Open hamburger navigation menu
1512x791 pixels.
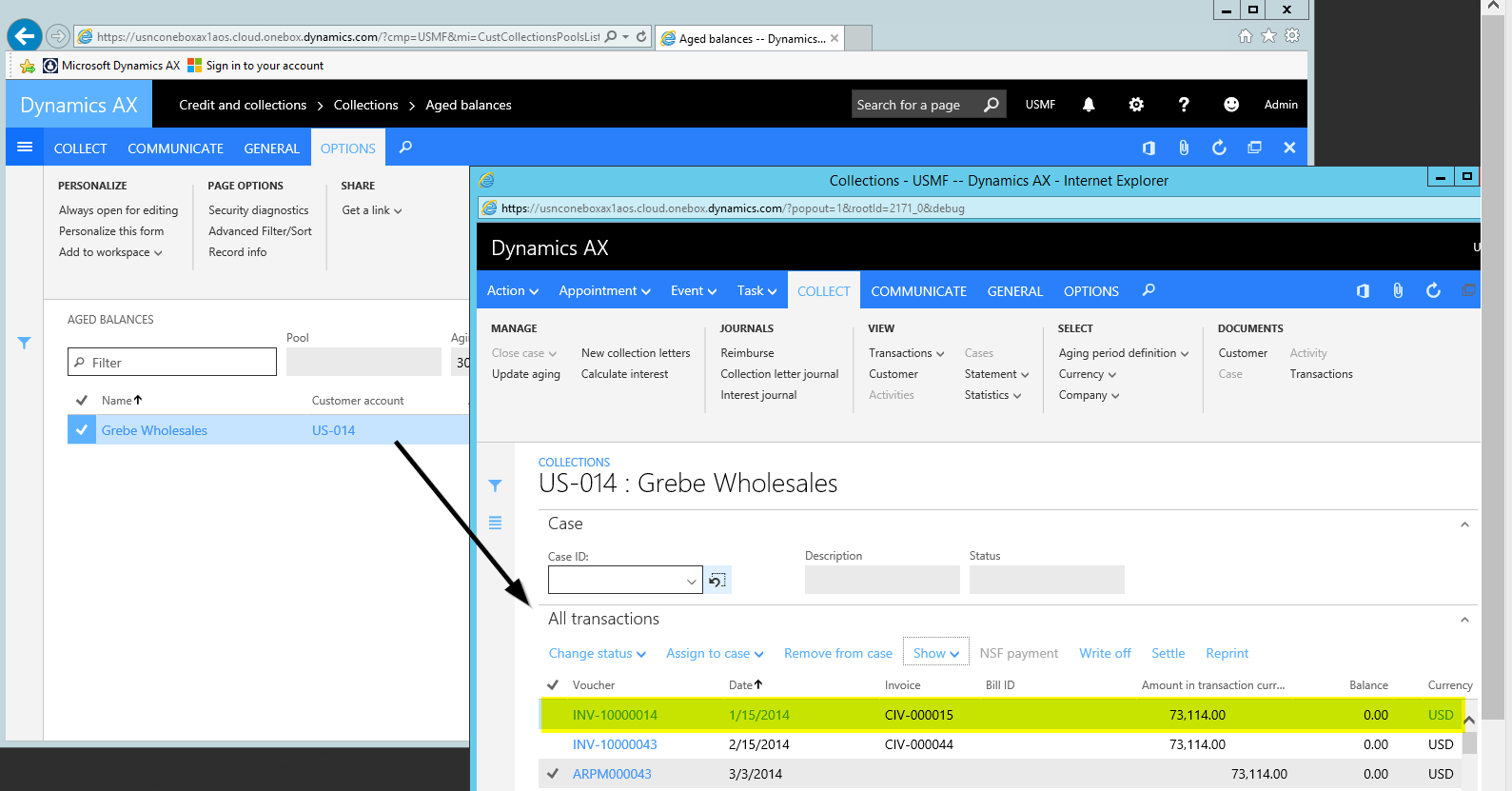pos(25,148)
